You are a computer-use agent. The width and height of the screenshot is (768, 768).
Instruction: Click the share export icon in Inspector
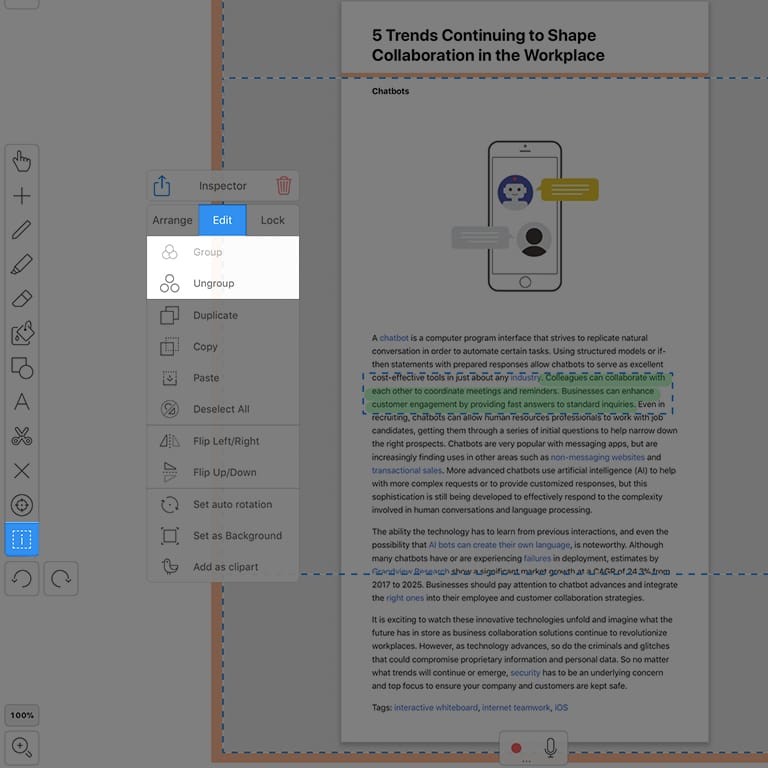click(162, 186)
